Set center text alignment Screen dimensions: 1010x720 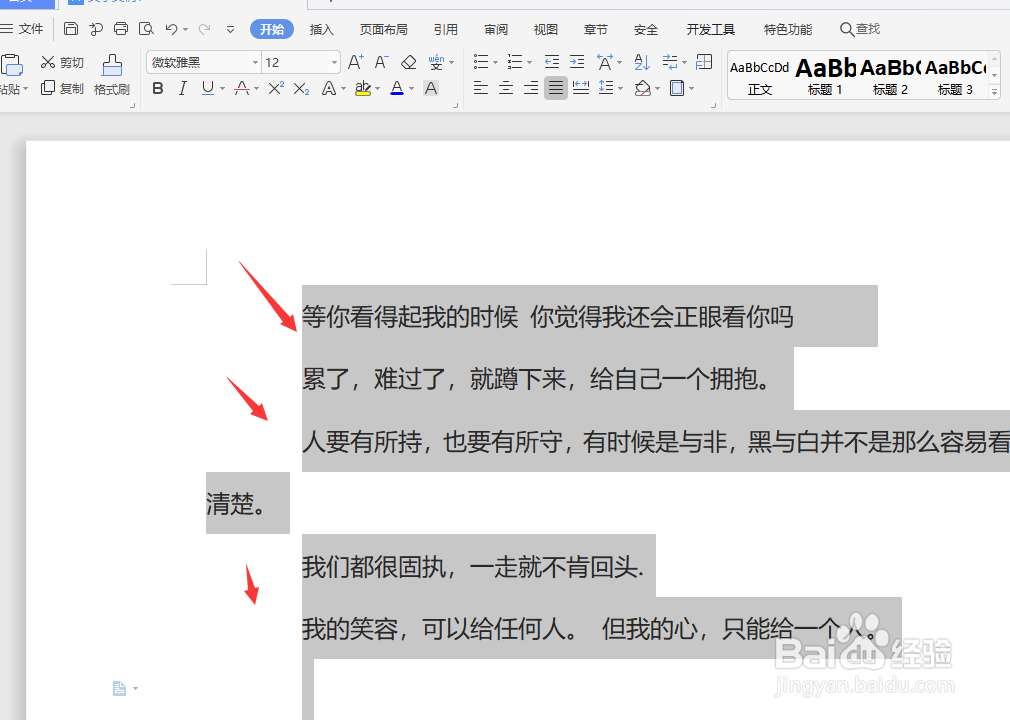(506, 88)
